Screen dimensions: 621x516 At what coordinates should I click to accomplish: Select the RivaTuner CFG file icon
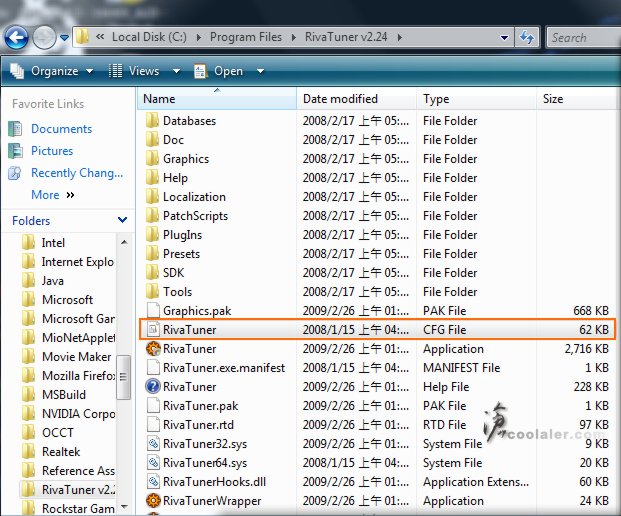pyautogui.click(x=153, y=329)
